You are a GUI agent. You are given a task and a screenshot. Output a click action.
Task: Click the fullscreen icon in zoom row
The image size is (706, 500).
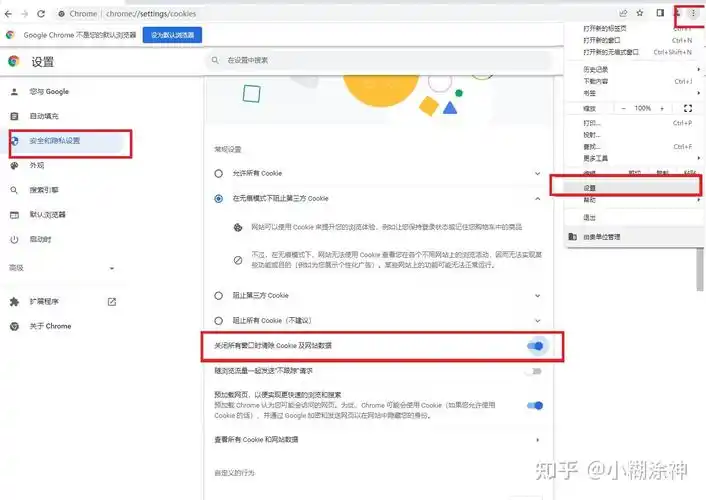[687, 108]
